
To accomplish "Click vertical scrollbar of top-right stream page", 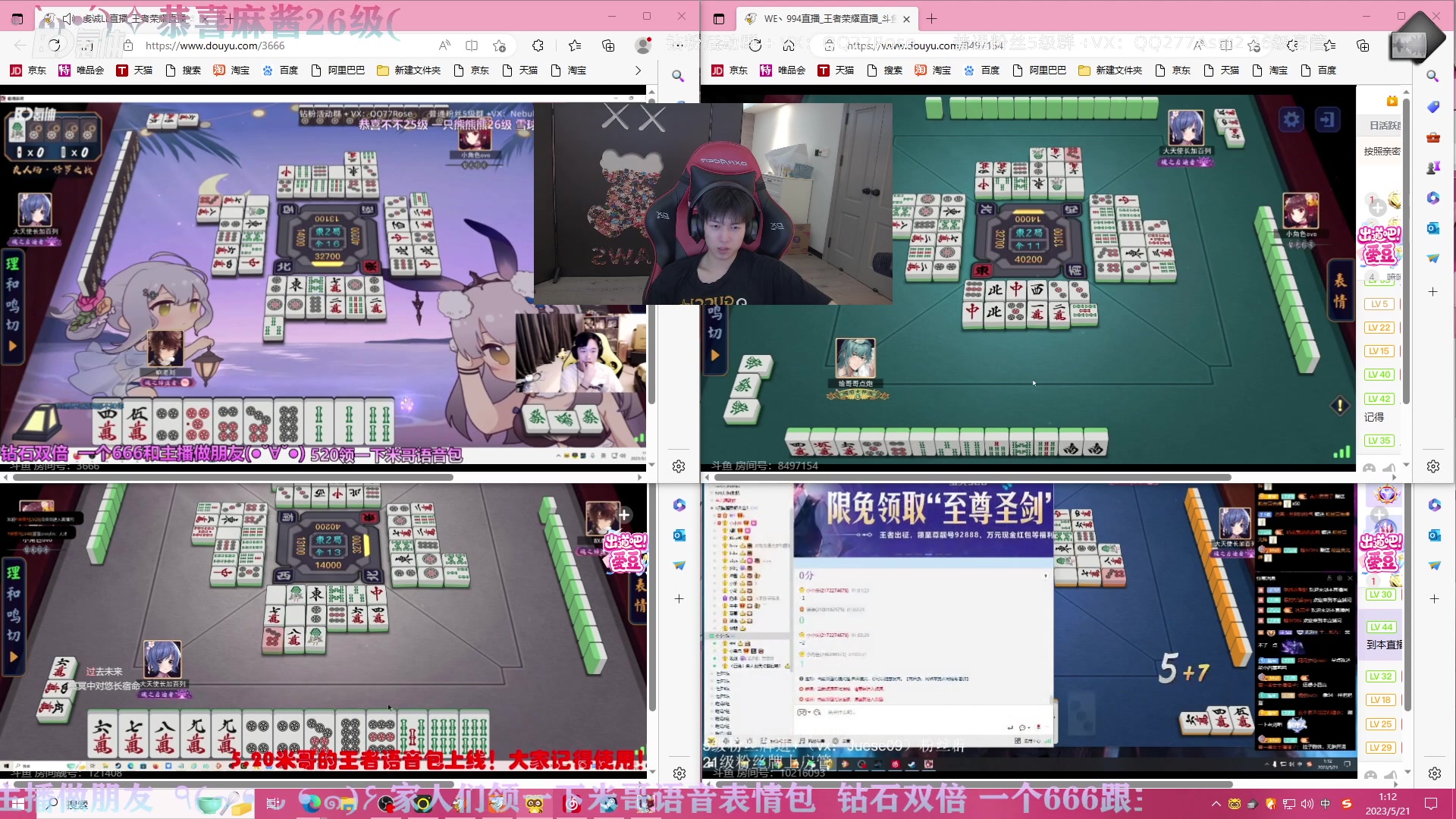I will pyautogui.click(x=1406, y=250).
